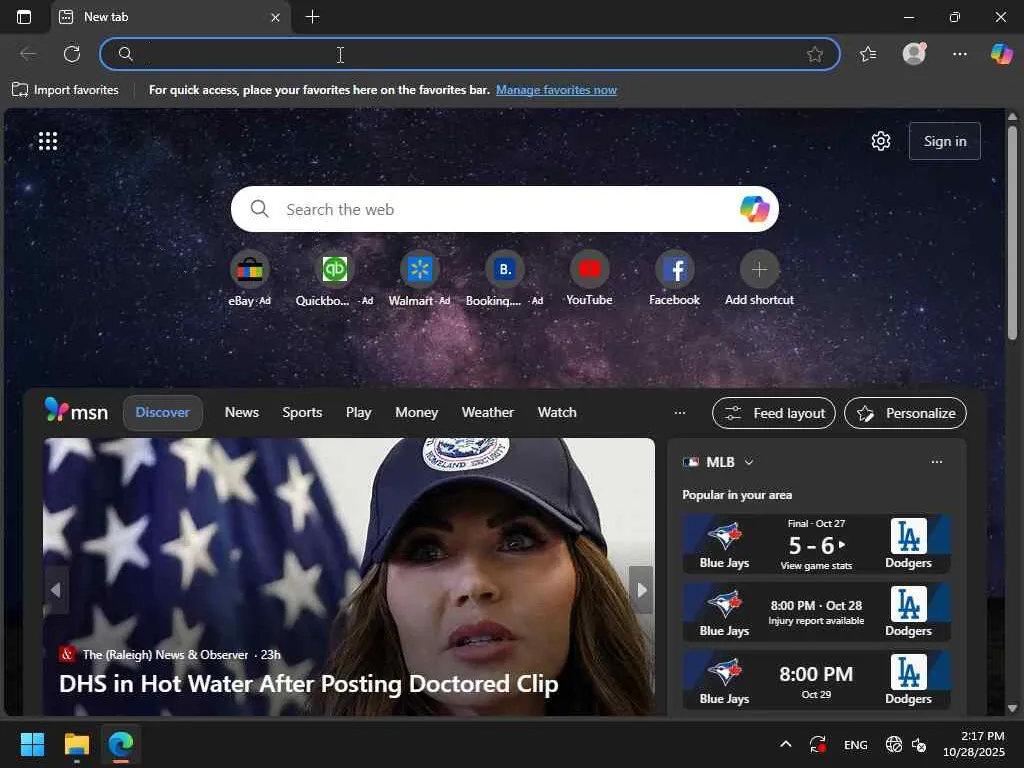This screenshot has height=768, width=1024.
Task: Reload the page with refresh icon
Action: [x=72, y=54]
